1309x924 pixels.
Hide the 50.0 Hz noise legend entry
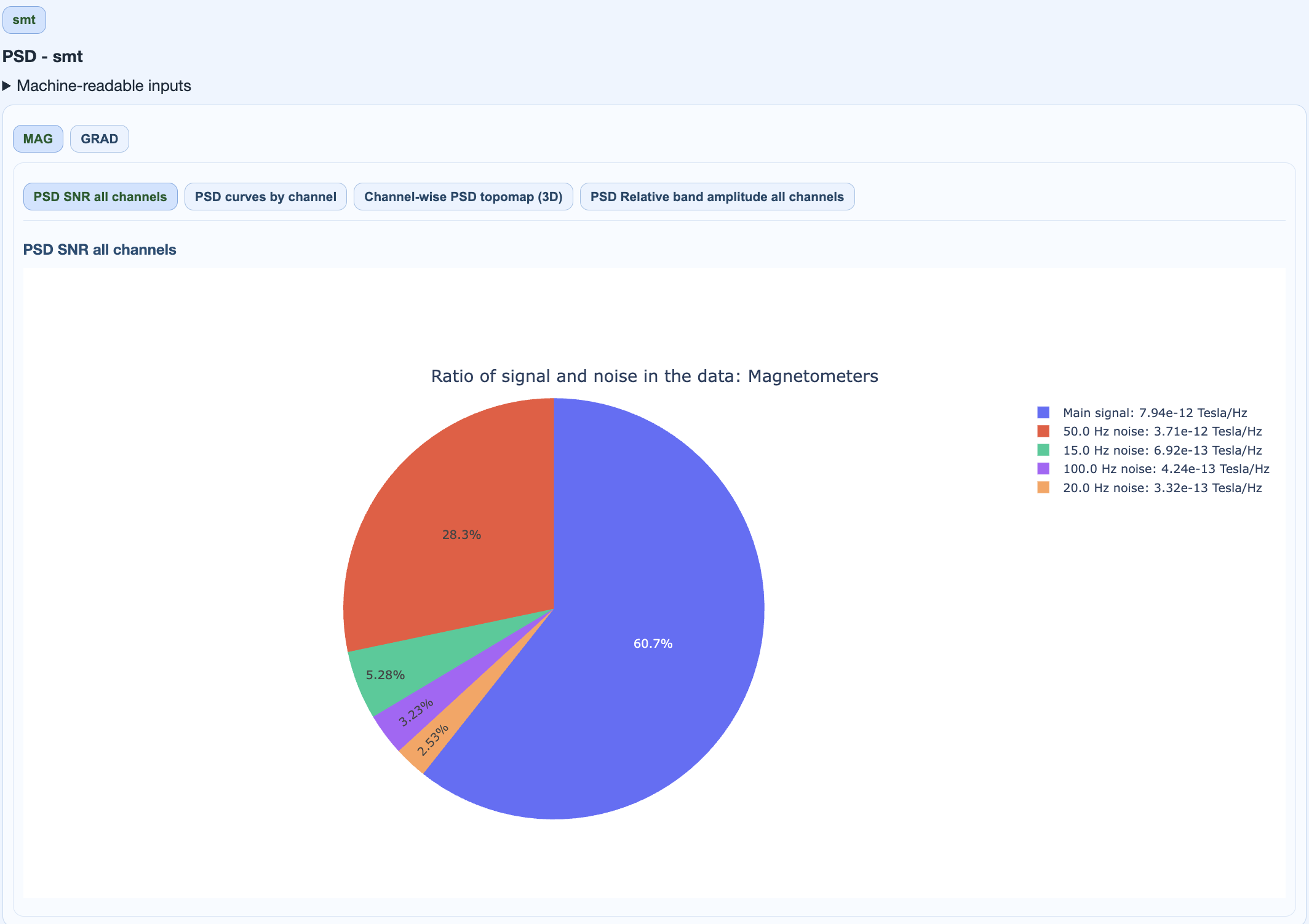1162,431
